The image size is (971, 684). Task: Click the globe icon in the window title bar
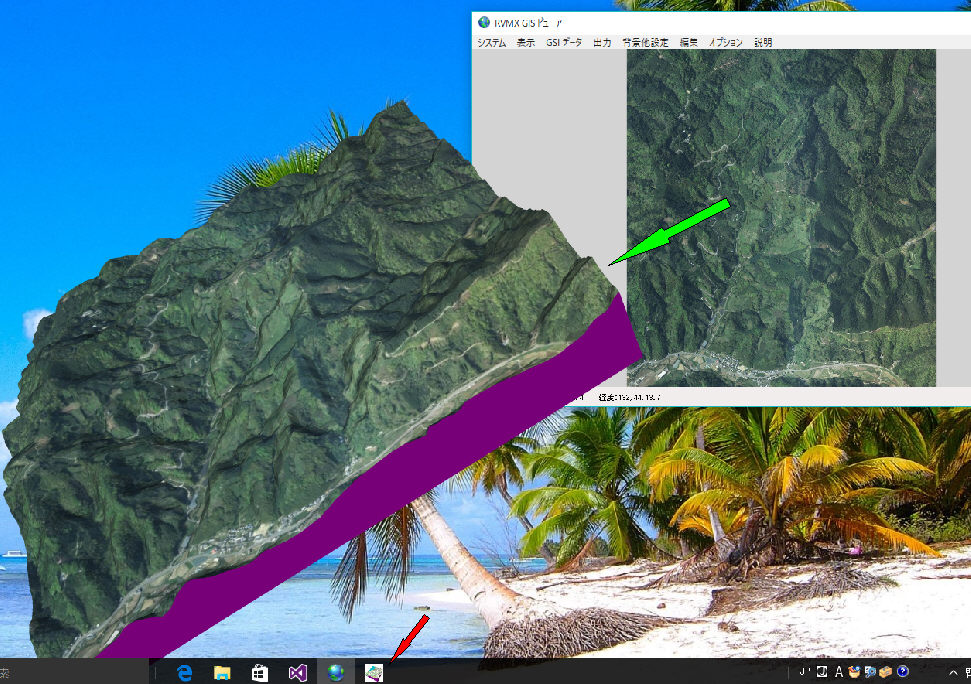pyautogui.click(x=484, y=22)
